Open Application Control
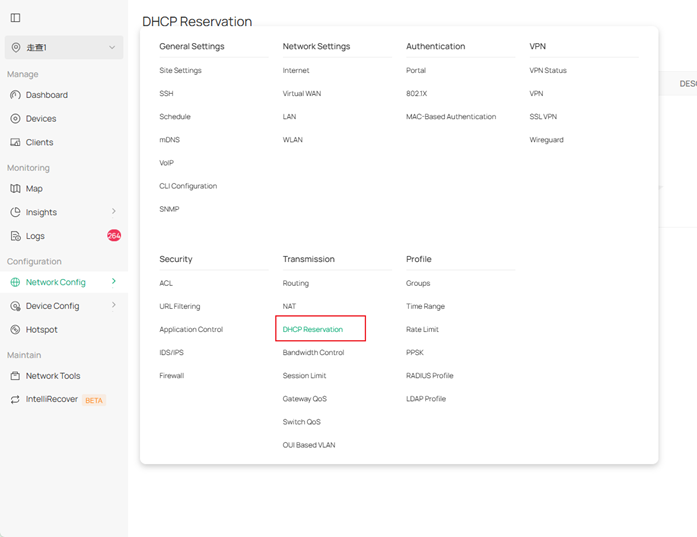Screen dimensions: 697x537 (191, 329)
